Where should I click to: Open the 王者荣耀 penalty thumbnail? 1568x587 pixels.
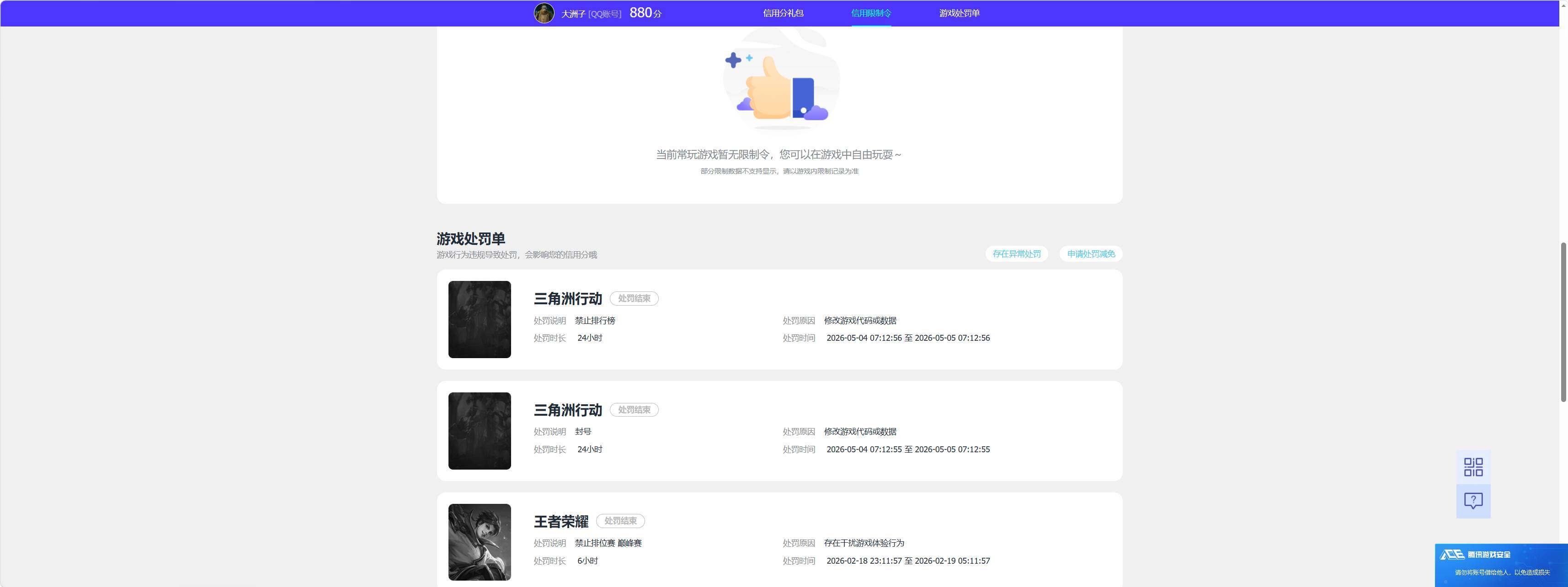[x=480, y=542]
